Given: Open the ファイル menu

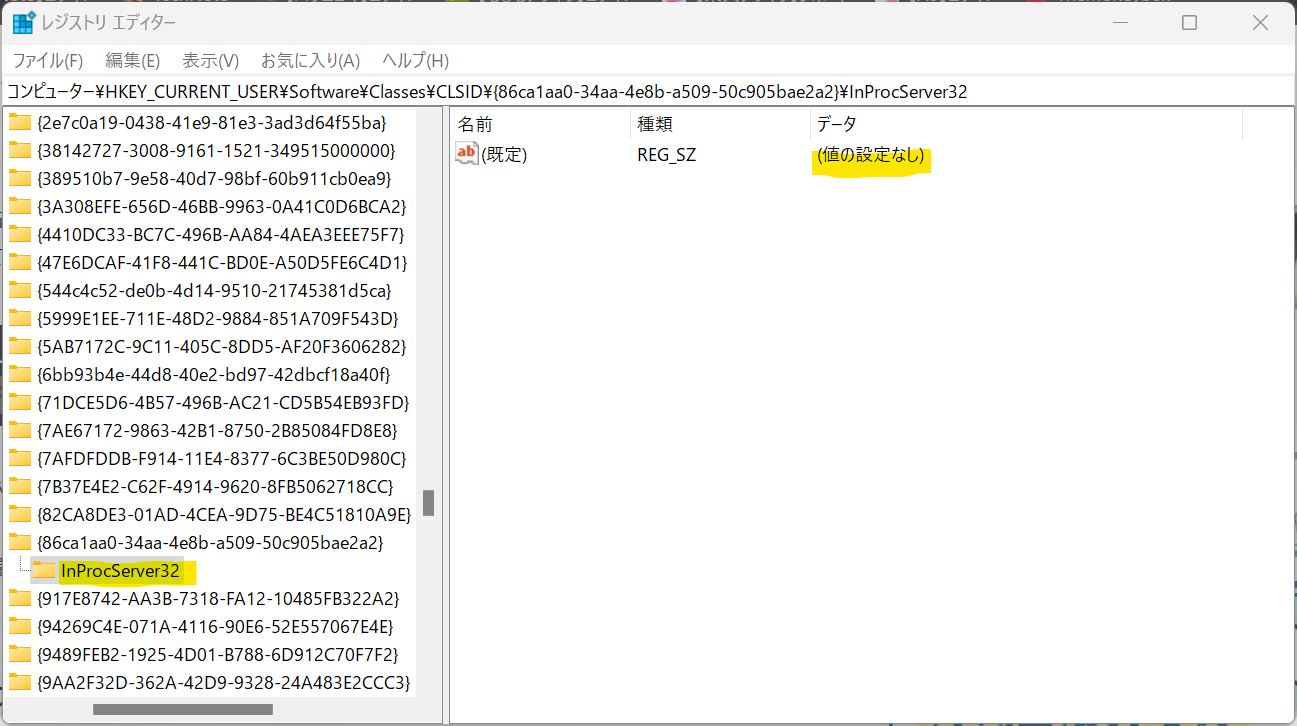Looking at the screenshot, I should click(x=46, y=60).
